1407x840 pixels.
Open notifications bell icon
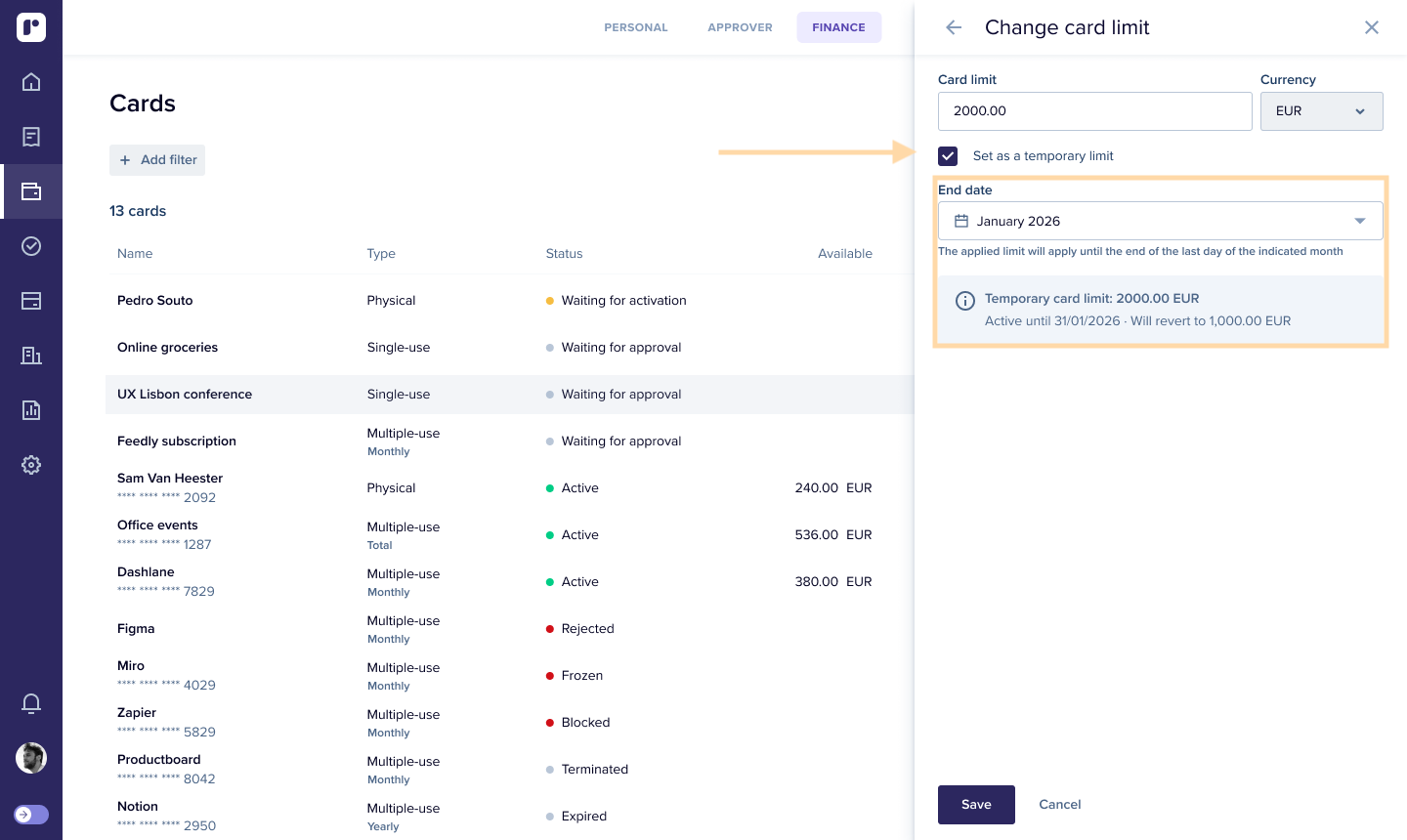31,703
